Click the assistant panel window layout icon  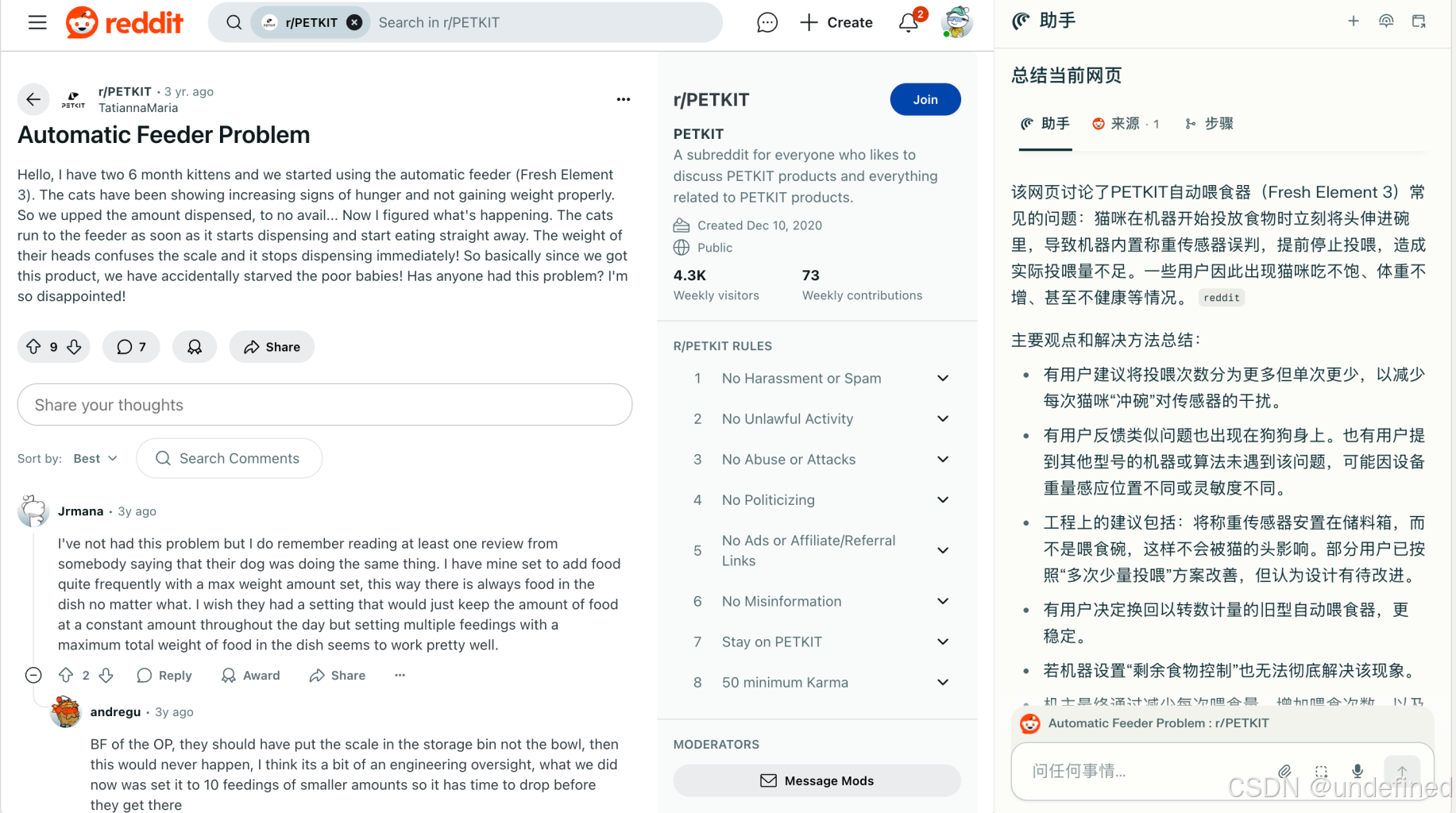point(1419,21)
